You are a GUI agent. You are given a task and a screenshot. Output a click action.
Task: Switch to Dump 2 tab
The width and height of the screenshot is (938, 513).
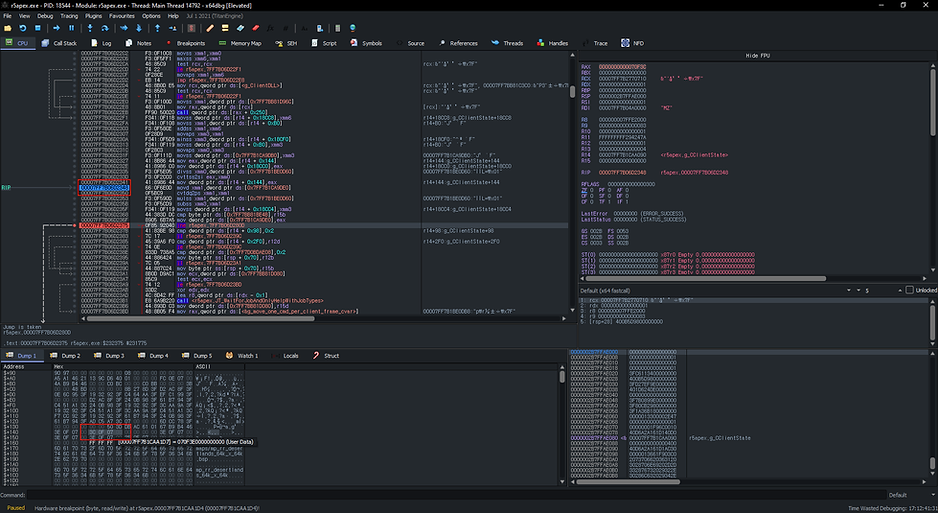pyautogui.click(x=65, y=356)
